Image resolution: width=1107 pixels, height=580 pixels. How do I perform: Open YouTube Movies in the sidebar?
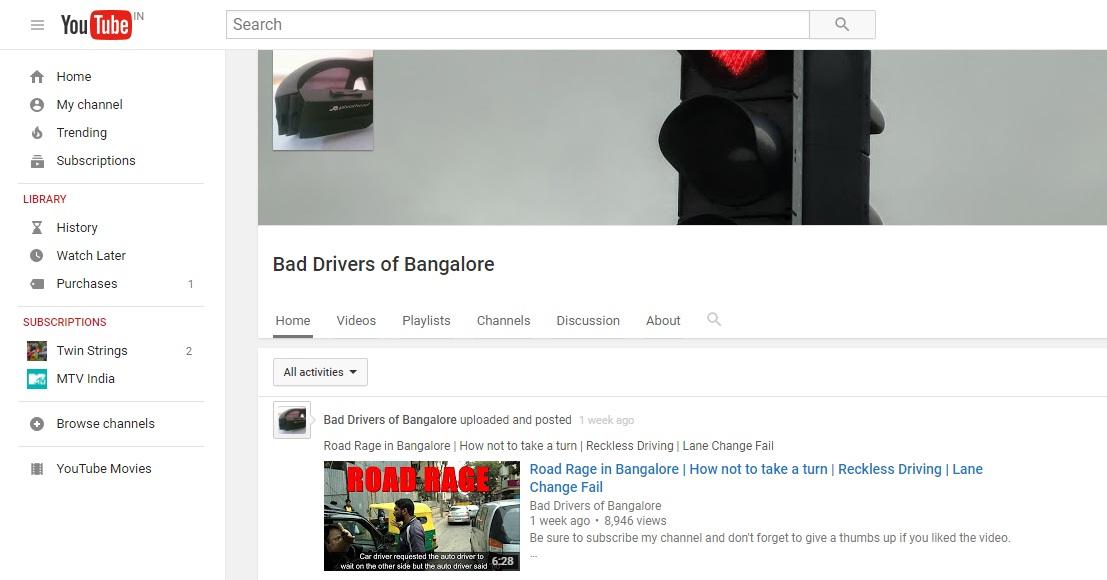[103, 469]
